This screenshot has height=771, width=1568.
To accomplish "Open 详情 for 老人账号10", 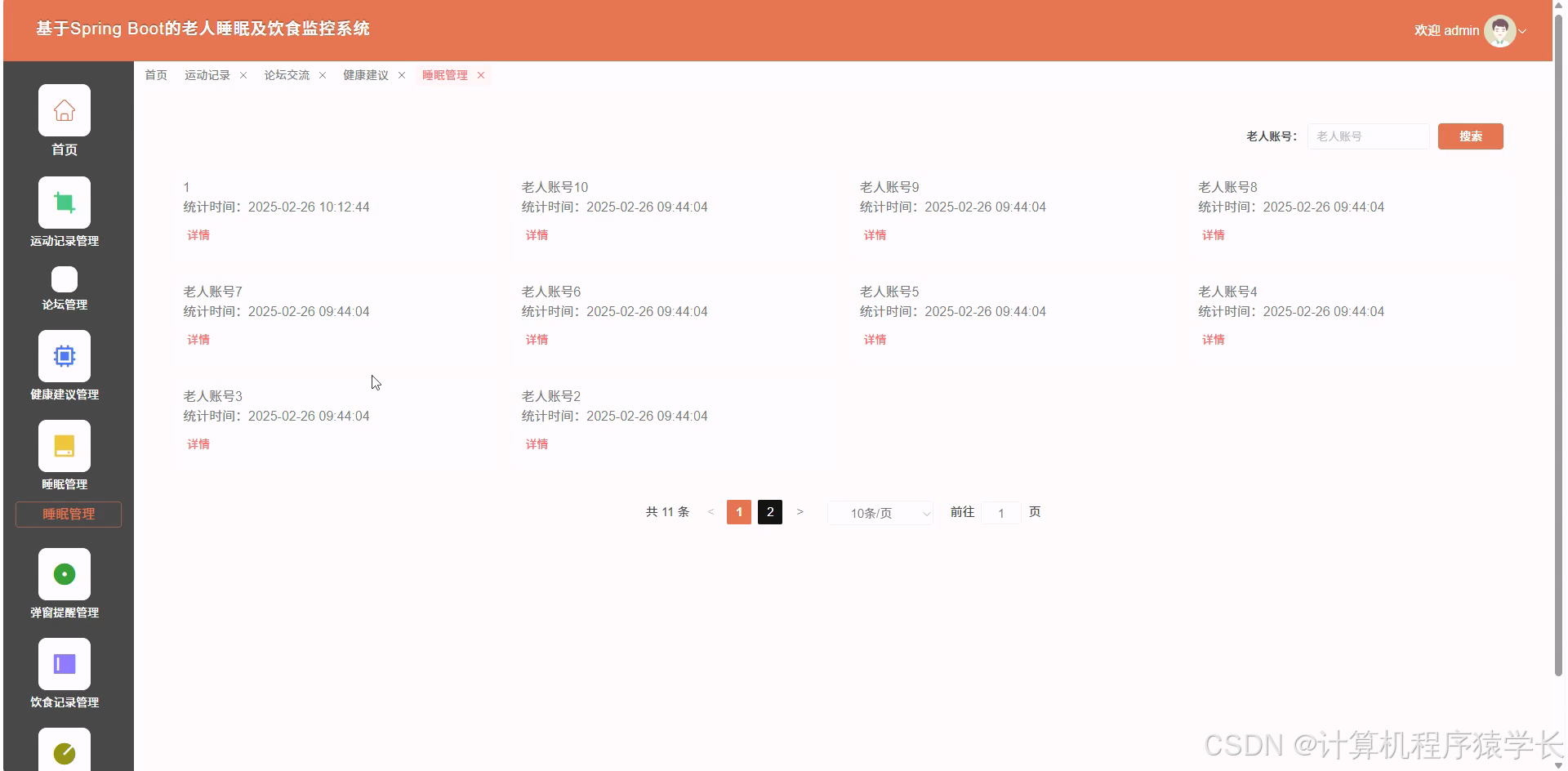I will pos(536,234).
